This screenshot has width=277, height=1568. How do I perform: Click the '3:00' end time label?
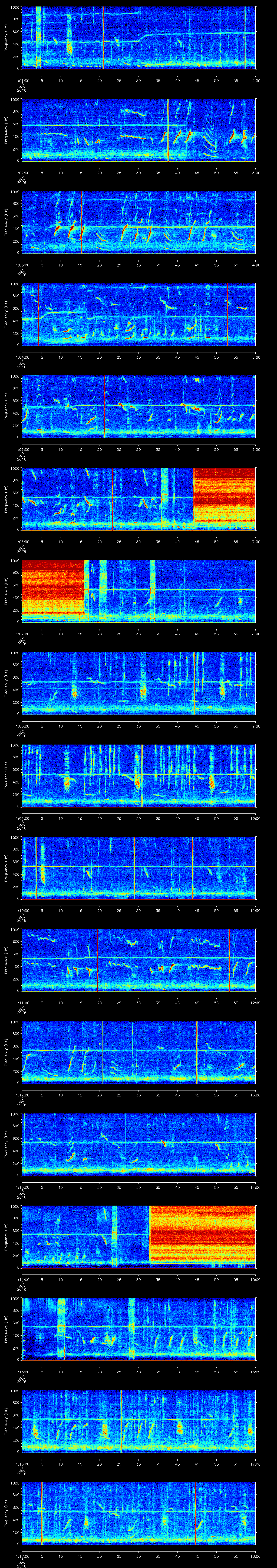pos(256,173)
